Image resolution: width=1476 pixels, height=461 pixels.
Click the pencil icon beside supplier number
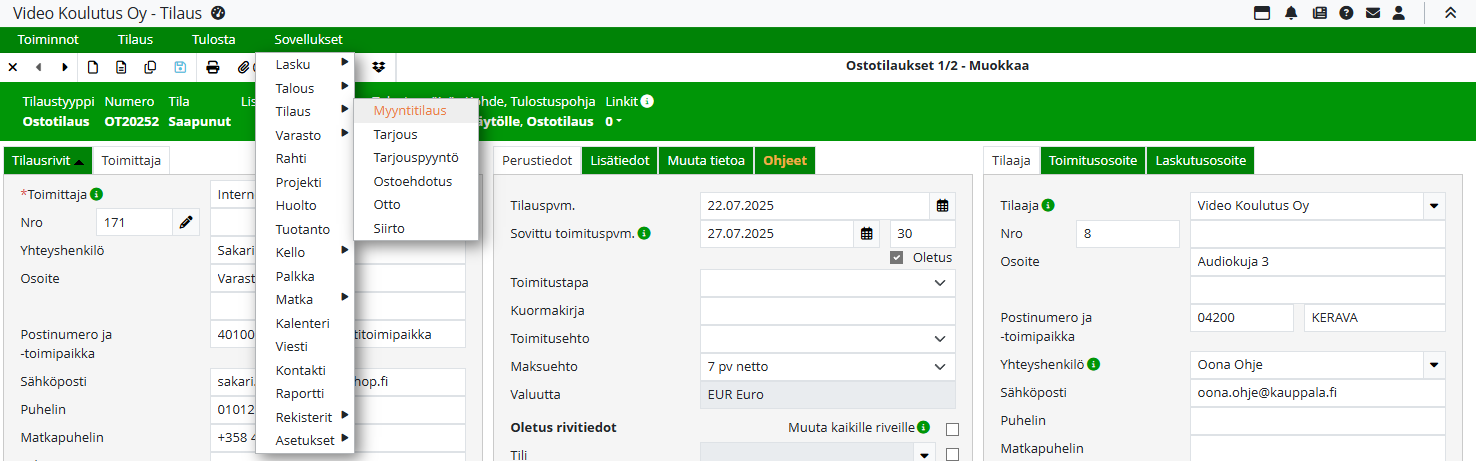pos(186,222)
